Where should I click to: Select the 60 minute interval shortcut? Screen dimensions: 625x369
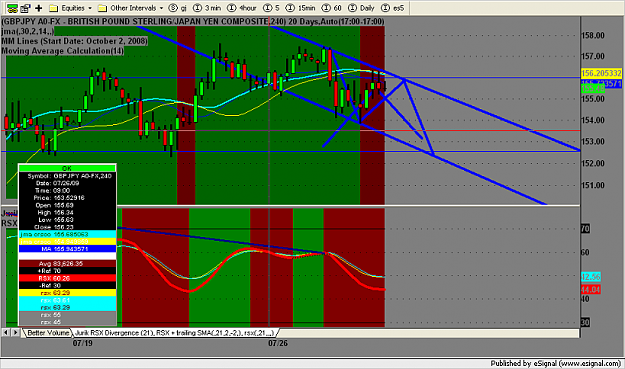pyautogui.click(x=332, y=8)
